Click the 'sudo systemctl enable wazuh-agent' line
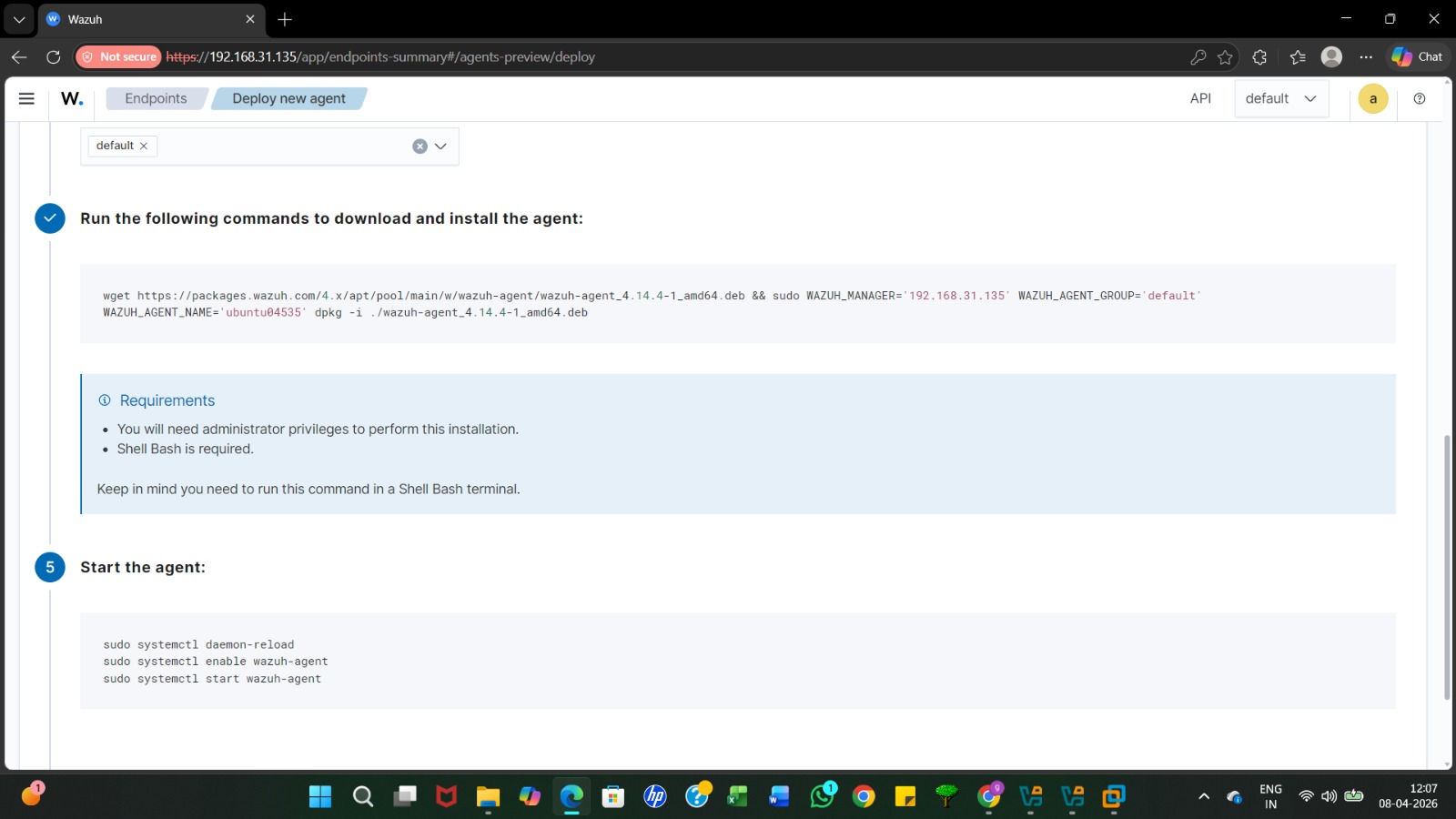Viewport: 1456px width, 819px height. tap(216, 662)
